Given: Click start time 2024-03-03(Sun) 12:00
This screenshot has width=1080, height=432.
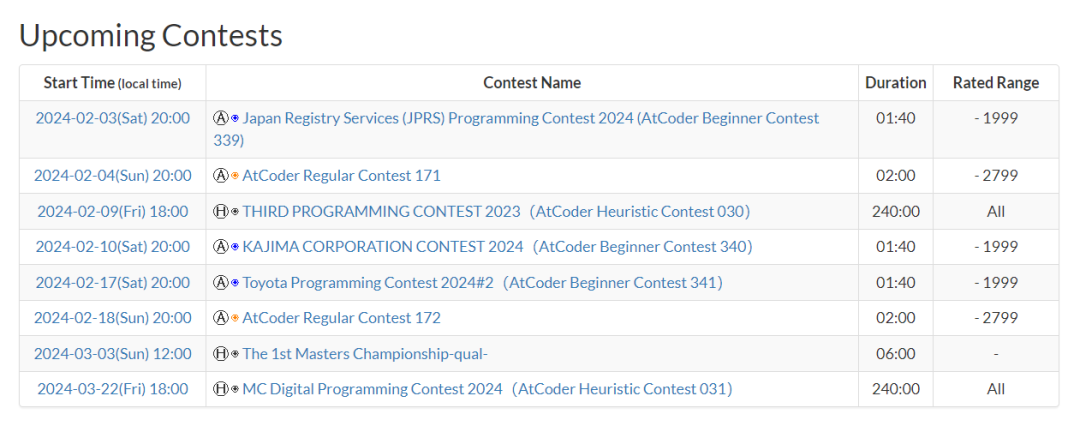Looking at the screenshot, I should pos(113,353).
